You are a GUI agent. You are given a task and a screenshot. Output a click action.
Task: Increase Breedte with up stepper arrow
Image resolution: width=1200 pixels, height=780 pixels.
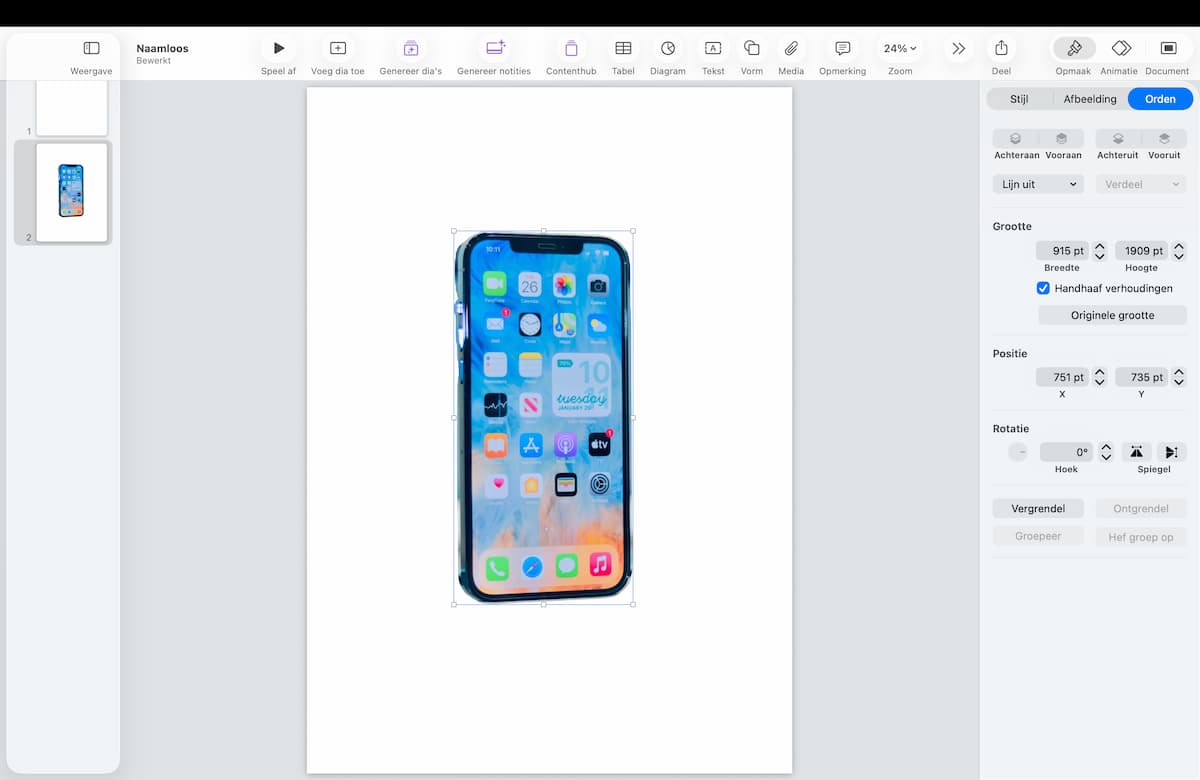point(1100,246)
